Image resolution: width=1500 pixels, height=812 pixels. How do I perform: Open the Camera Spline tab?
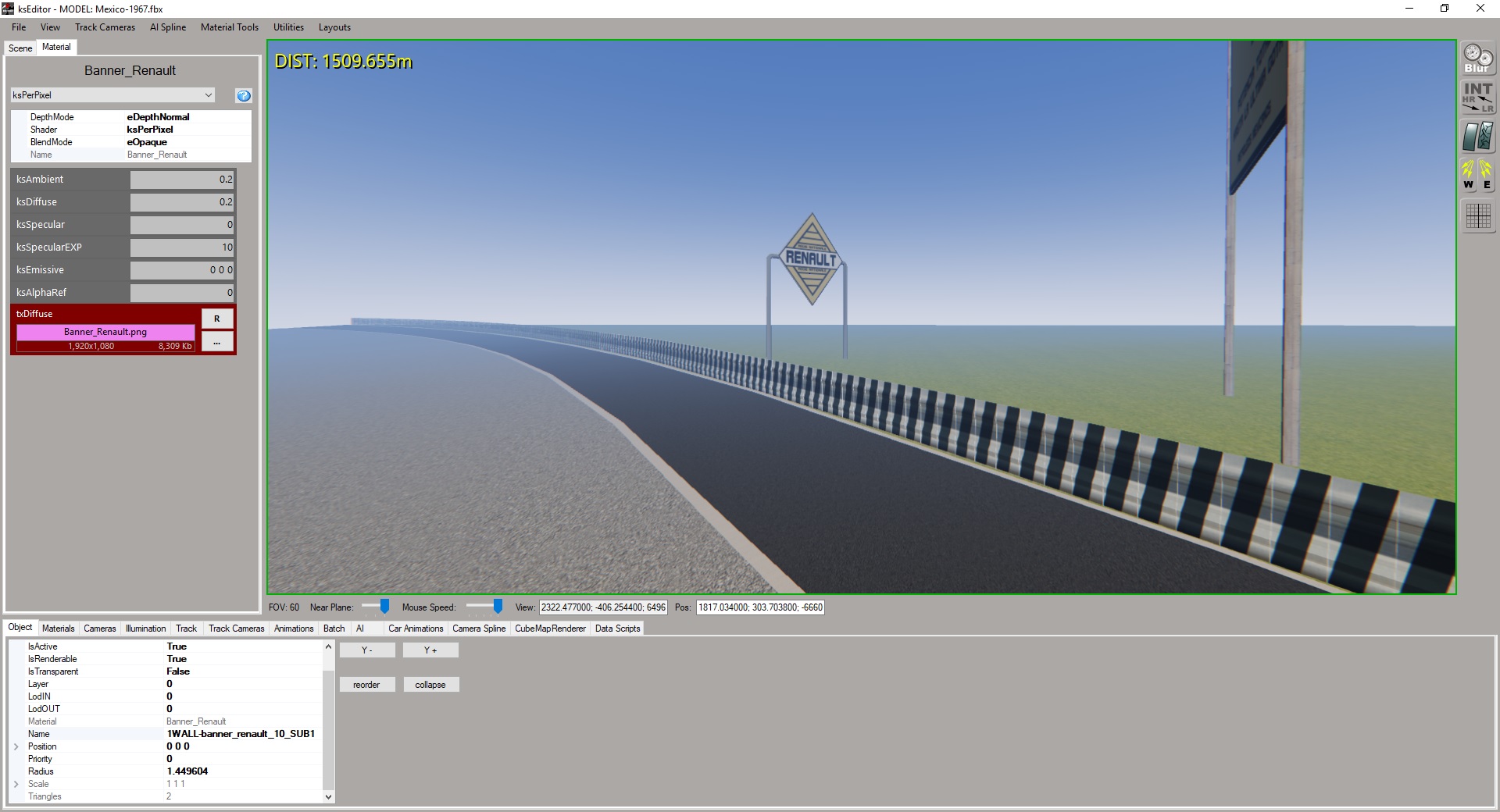tap(479, 629)
